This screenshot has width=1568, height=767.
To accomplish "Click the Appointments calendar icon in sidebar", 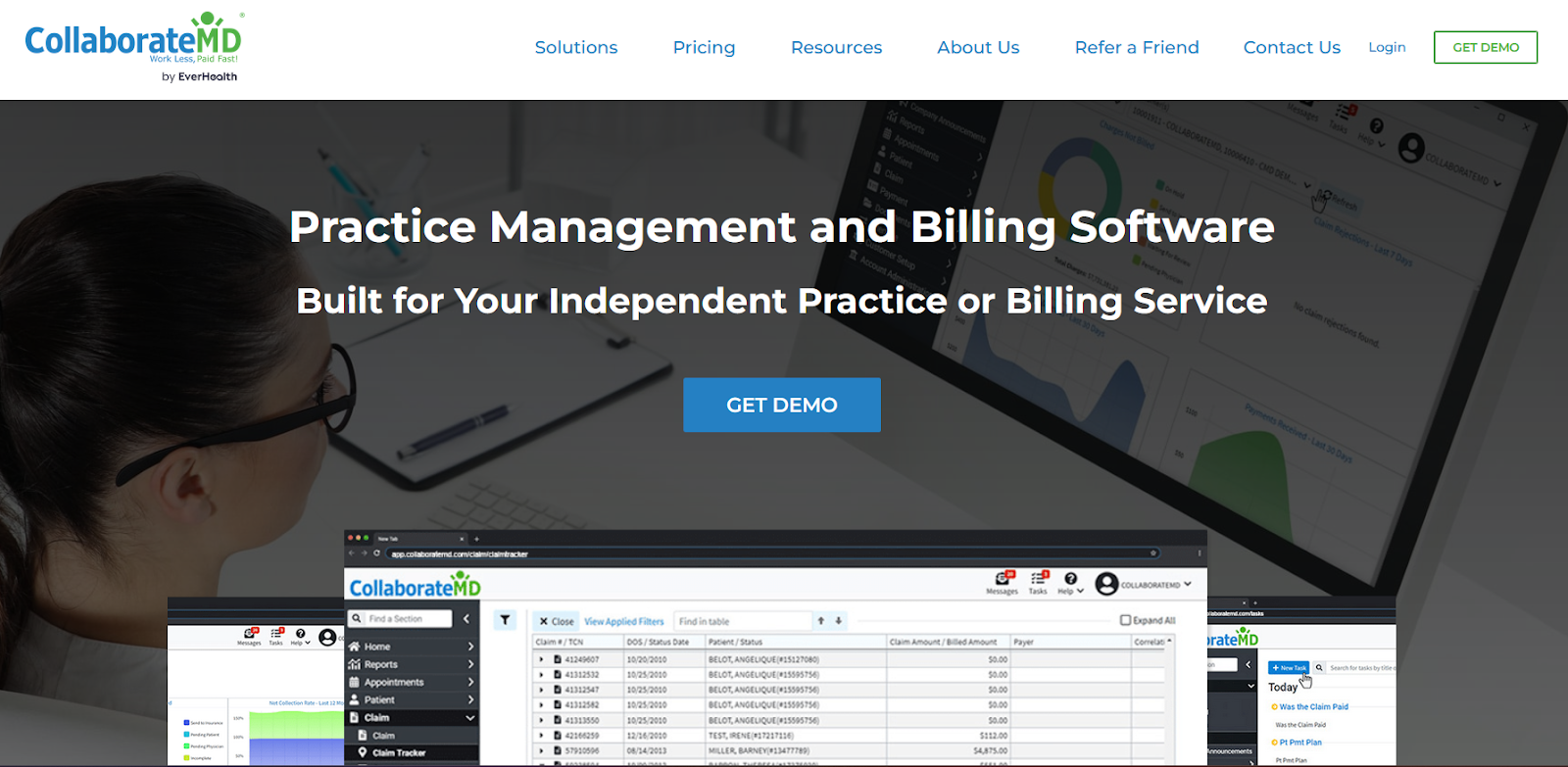I will (354, 682).
